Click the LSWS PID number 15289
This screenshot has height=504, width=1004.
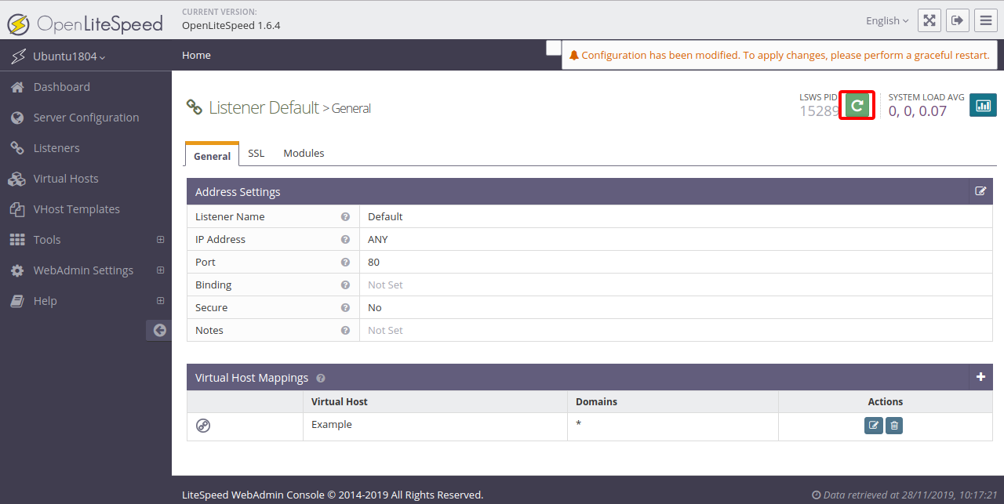click(819, 111)
